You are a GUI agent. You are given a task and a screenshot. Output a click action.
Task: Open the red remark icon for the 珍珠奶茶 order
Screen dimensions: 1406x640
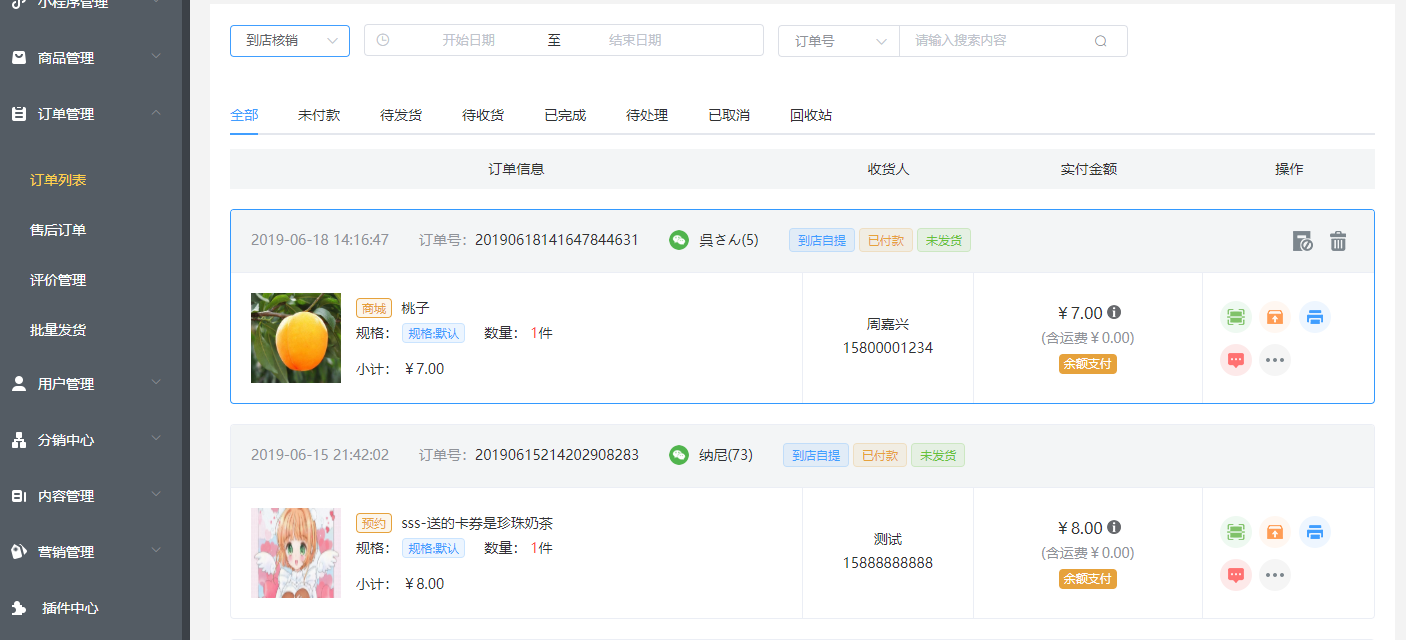click(x=1235, y=575)
